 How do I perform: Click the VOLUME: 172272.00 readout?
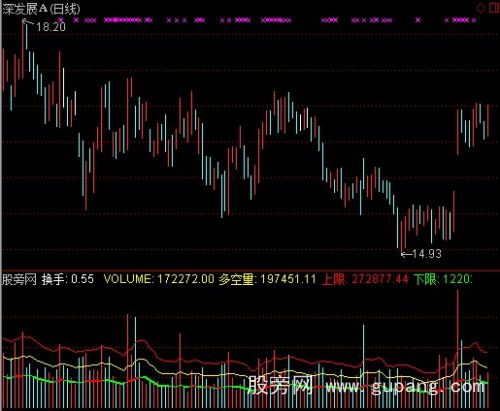(x=159, y=279)
